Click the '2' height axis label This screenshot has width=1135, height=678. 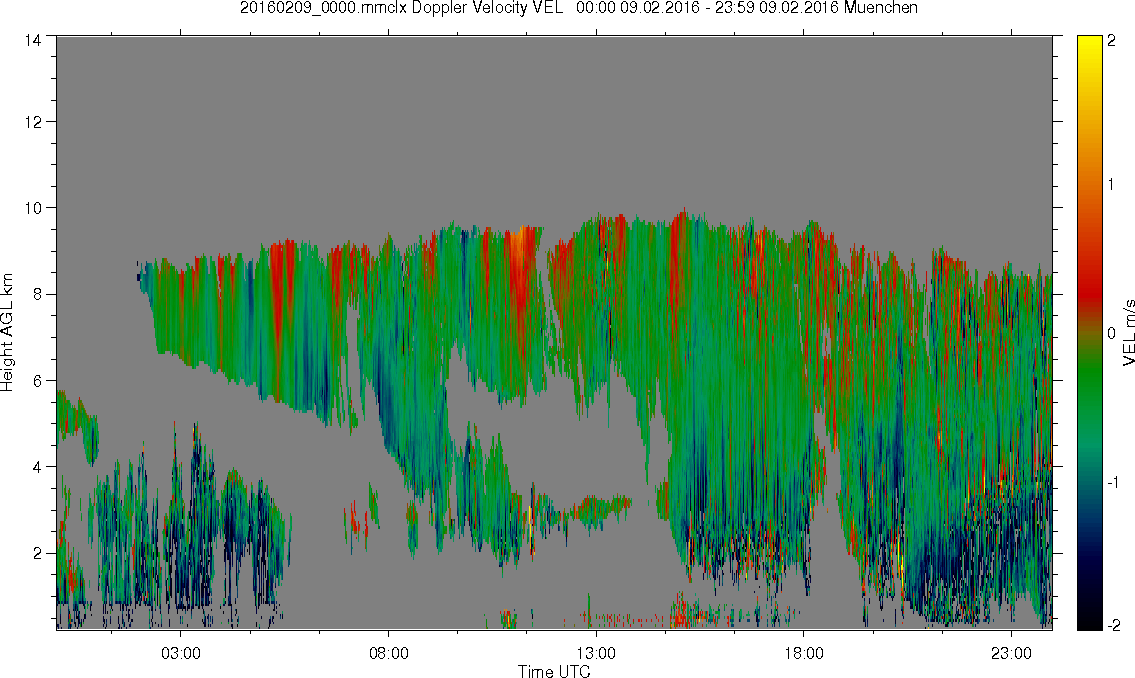coord(37,554)
